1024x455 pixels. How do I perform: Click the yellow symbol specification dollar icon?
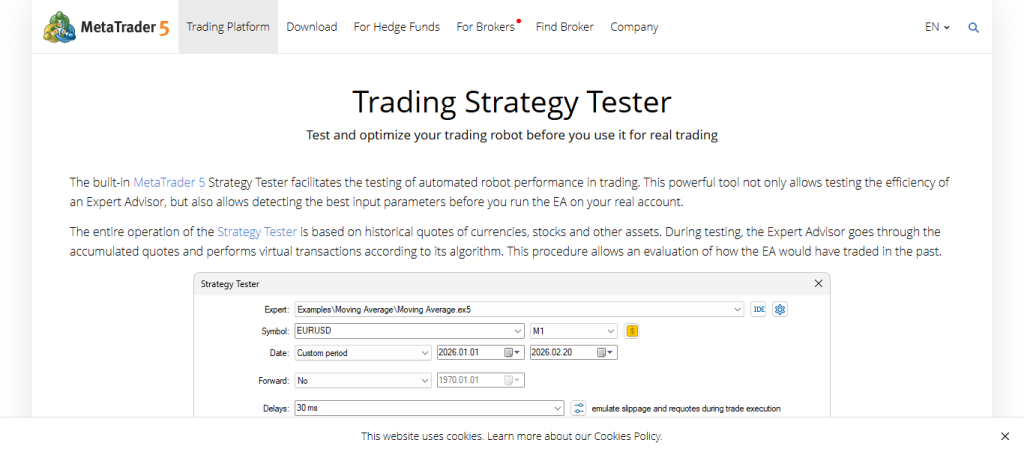[632, 331]
